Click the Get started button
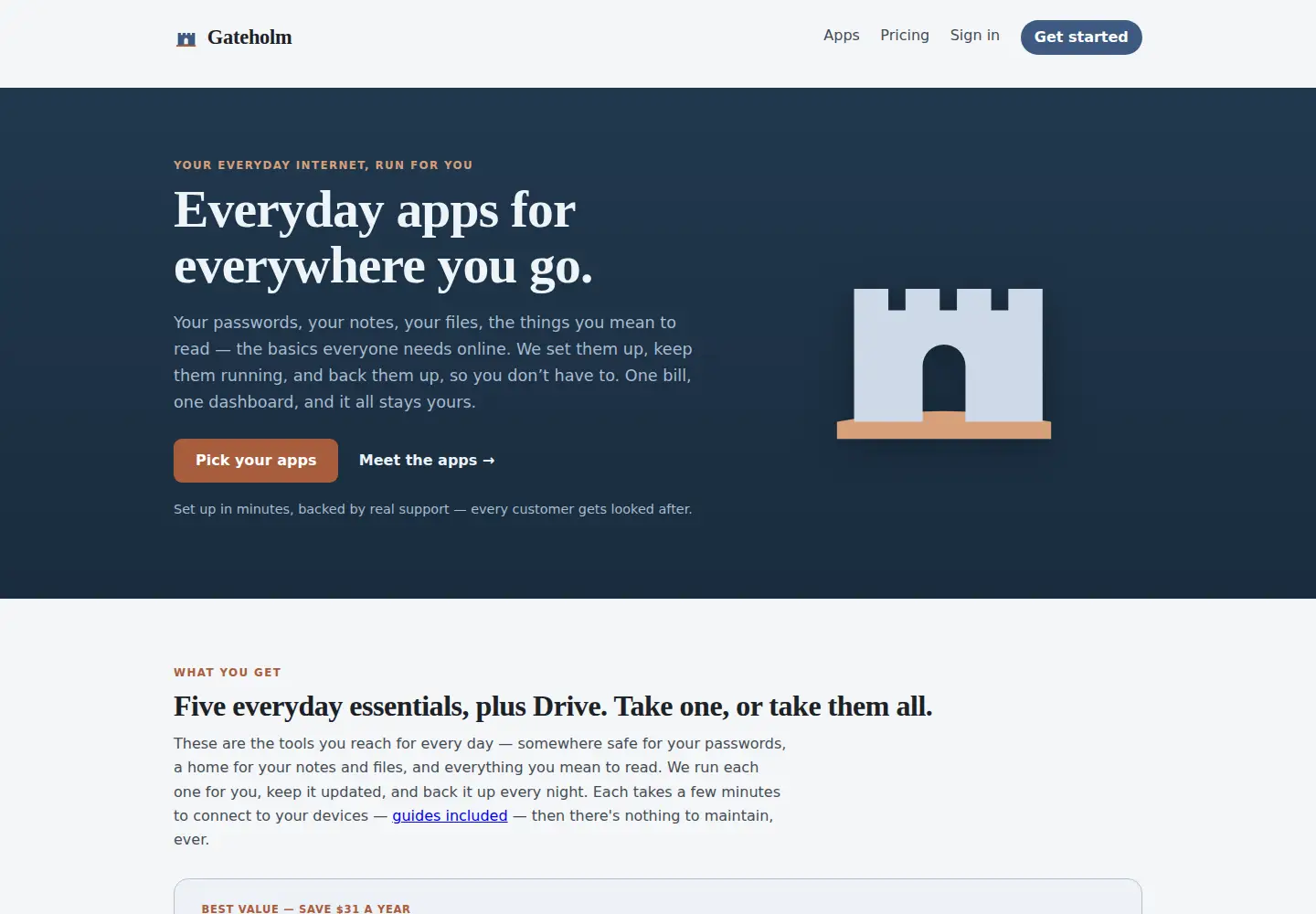 (x=1081, y=37)
